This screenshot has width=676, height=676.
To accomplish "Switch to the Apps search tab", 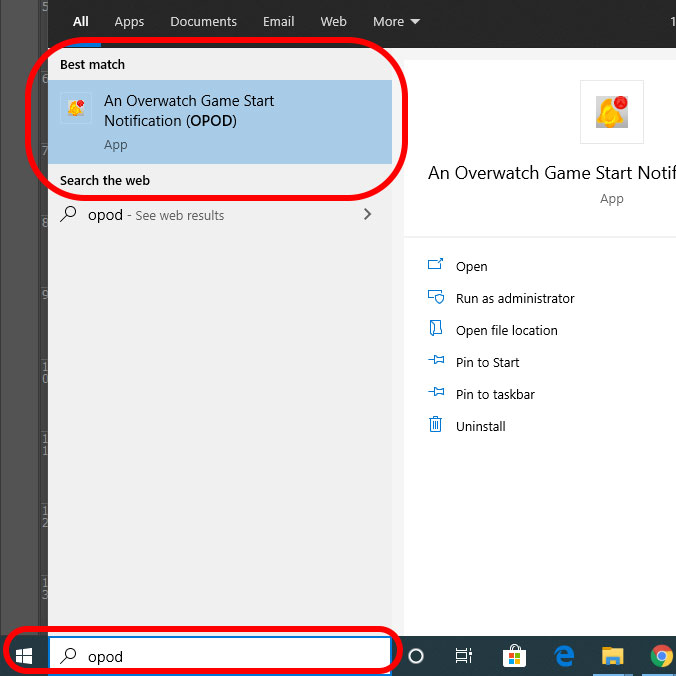I will tap(129, 22).
